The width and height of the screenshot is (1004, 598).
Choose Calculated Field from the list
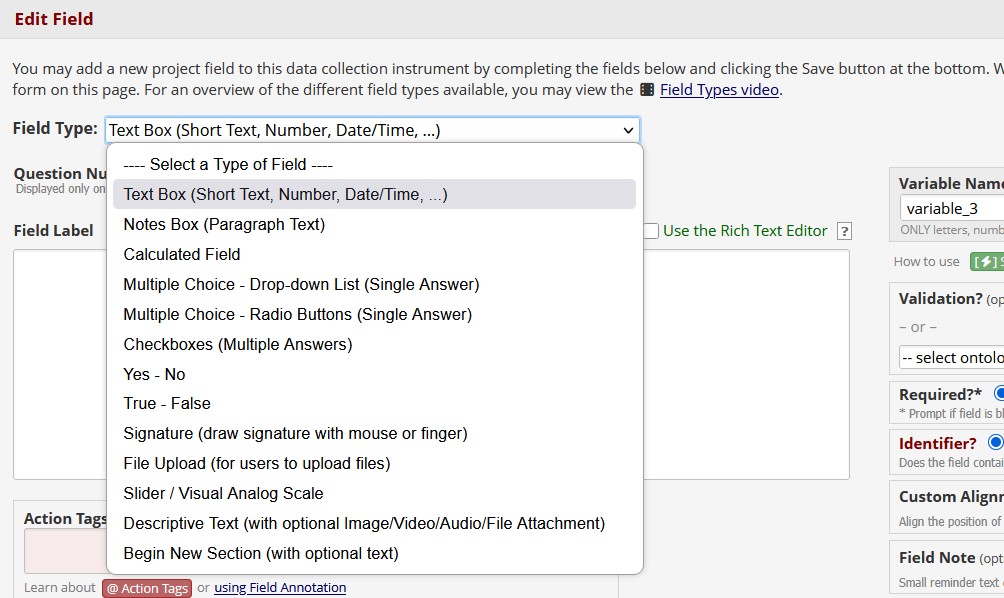[181, 254]
